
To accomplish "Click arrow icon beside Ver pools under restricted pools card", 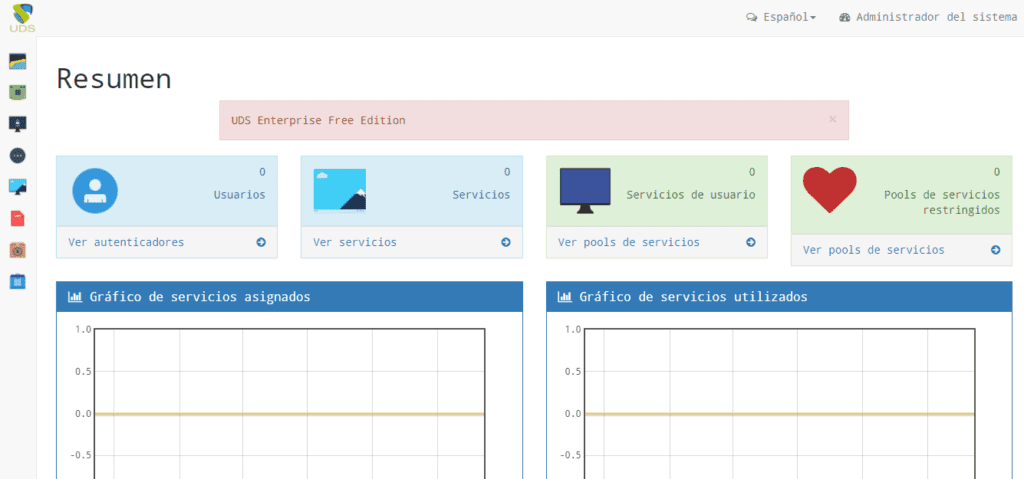I will tap(995, 250).
